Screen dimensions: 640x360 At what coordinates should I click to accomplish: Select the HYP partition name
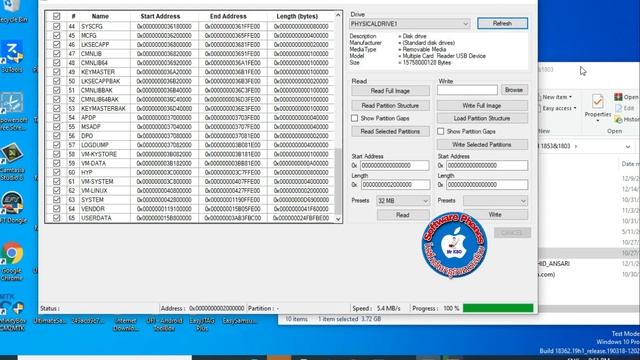click(87, 172)
